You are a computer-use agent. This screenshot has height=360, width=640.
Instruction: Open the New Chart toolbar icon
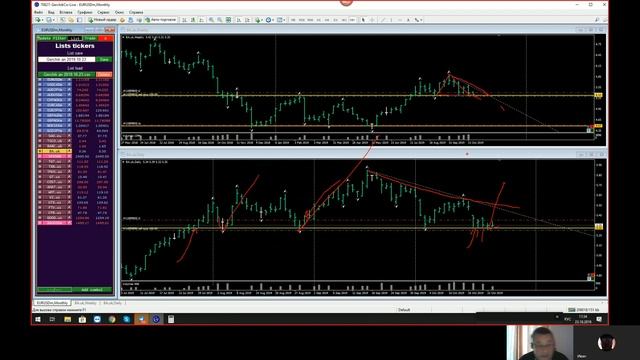point(38,20)
